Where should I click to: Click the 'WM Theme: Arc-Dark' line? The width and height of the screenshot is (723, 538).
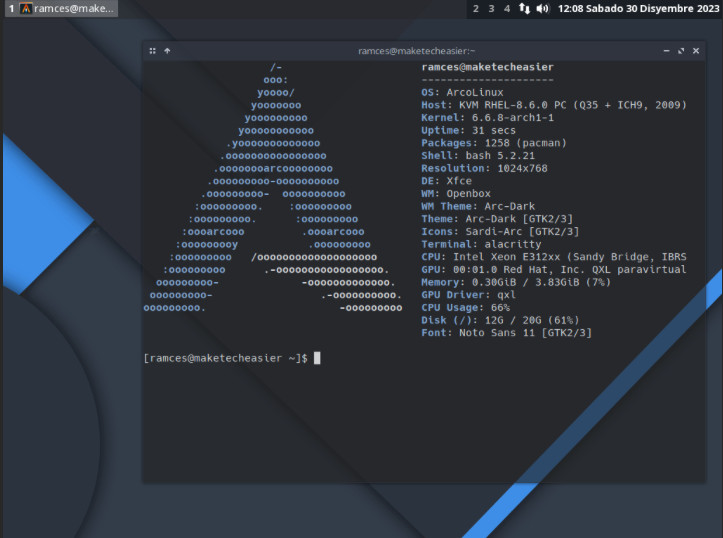point(478,207)
